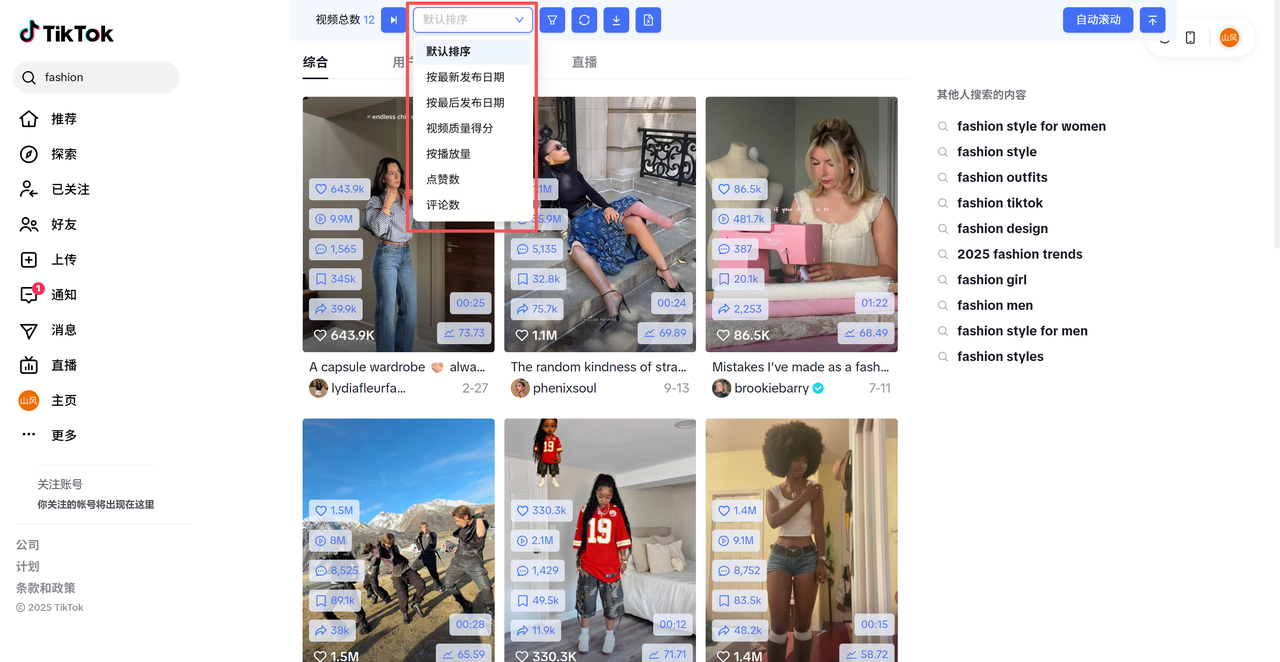
Task: Click the refresh icon in toolbar
Action: coord(584,20)
